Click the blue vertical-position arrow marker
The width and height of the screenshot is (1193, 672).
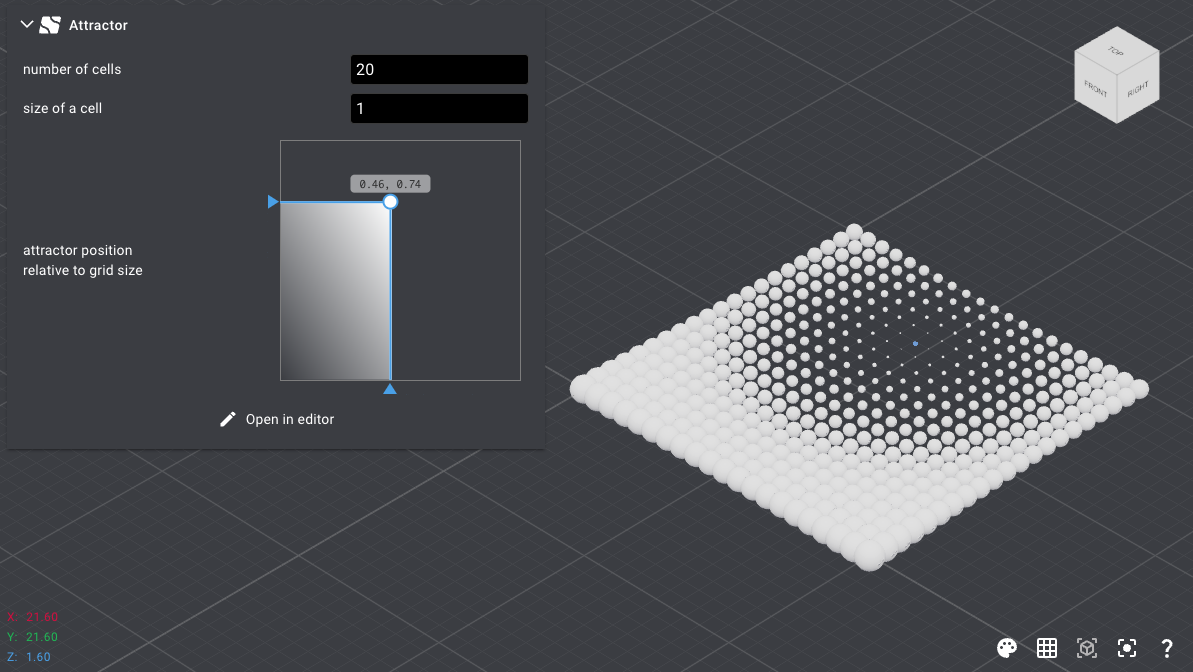[272, 202]
